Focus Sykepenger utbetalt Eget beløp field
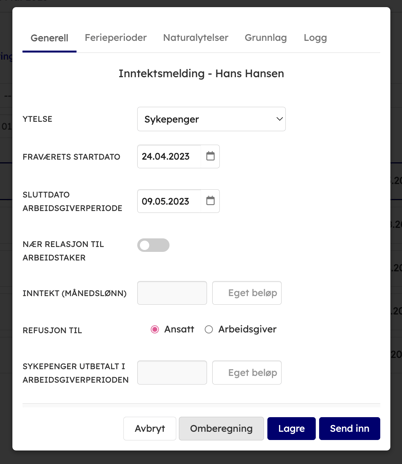402x464 pixels. point(247,373)
